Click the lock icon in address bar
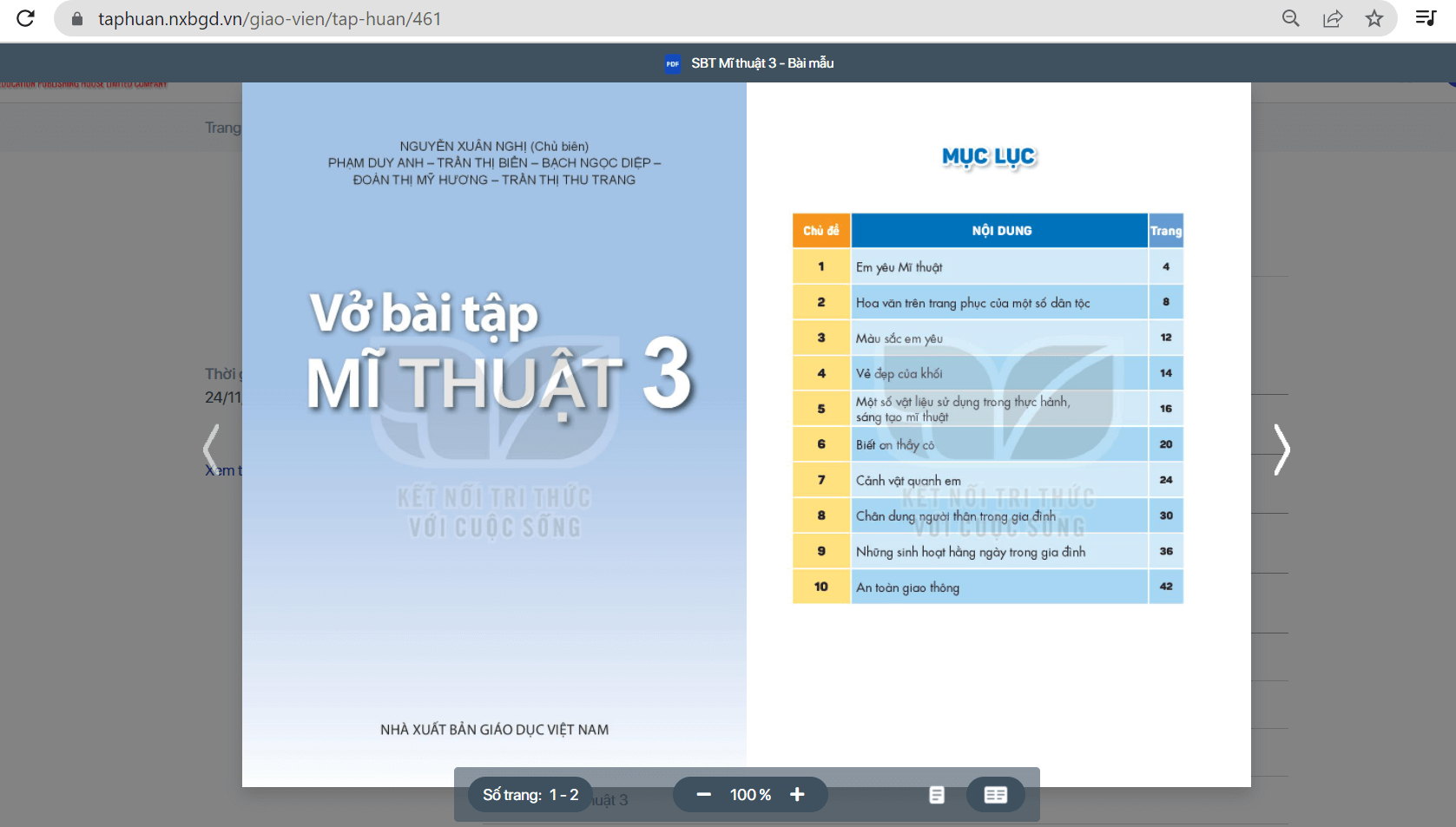Screen dimensions: 1456x827 pyautogui.click(x=77, y=19)
